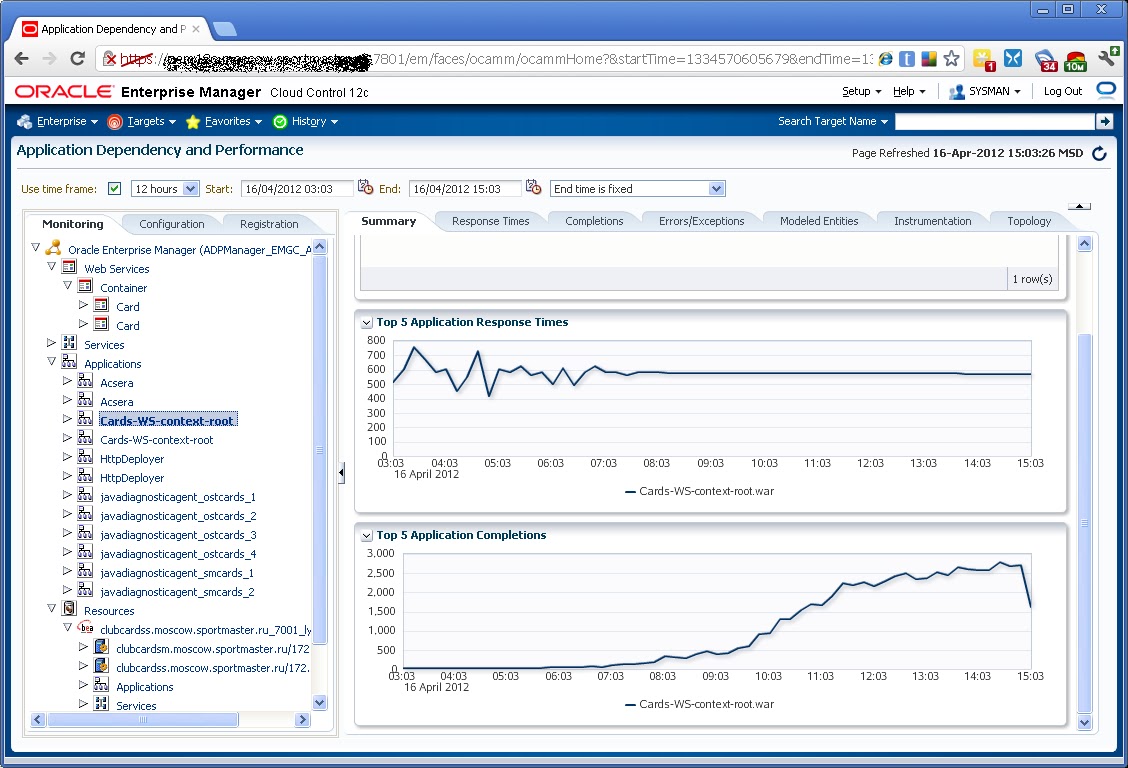The image size is (1128, 768).
Task: Click the browser extension icon with badge 34
Action: (1045, 60)
